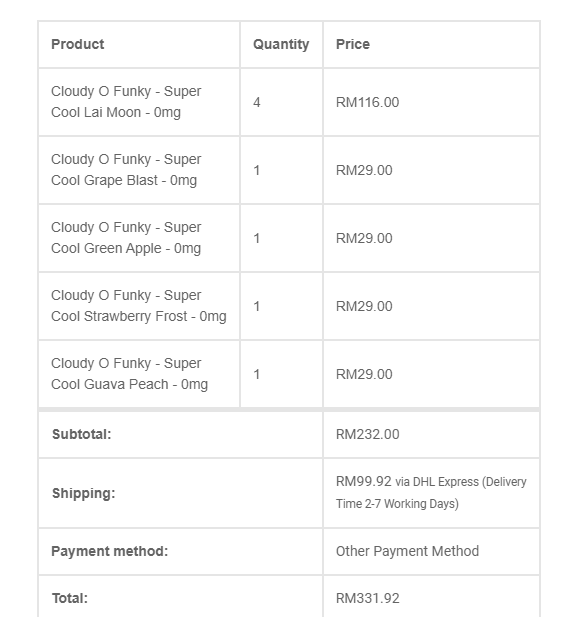The width and height of the screenshot is (565, 617).
Task: Select the Super Cool Lai Moon product name
Action: 126,102
